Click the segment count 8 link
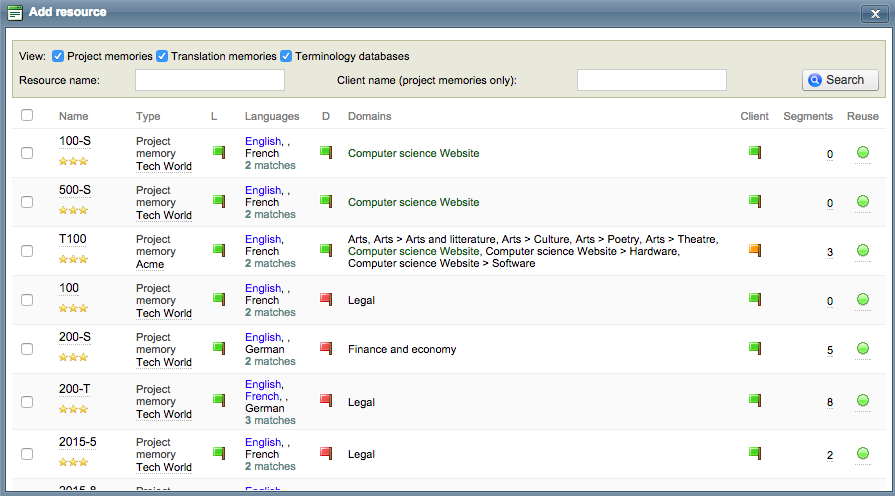The height and width of the screenshot is (496, 895). (x=829, y=402)
